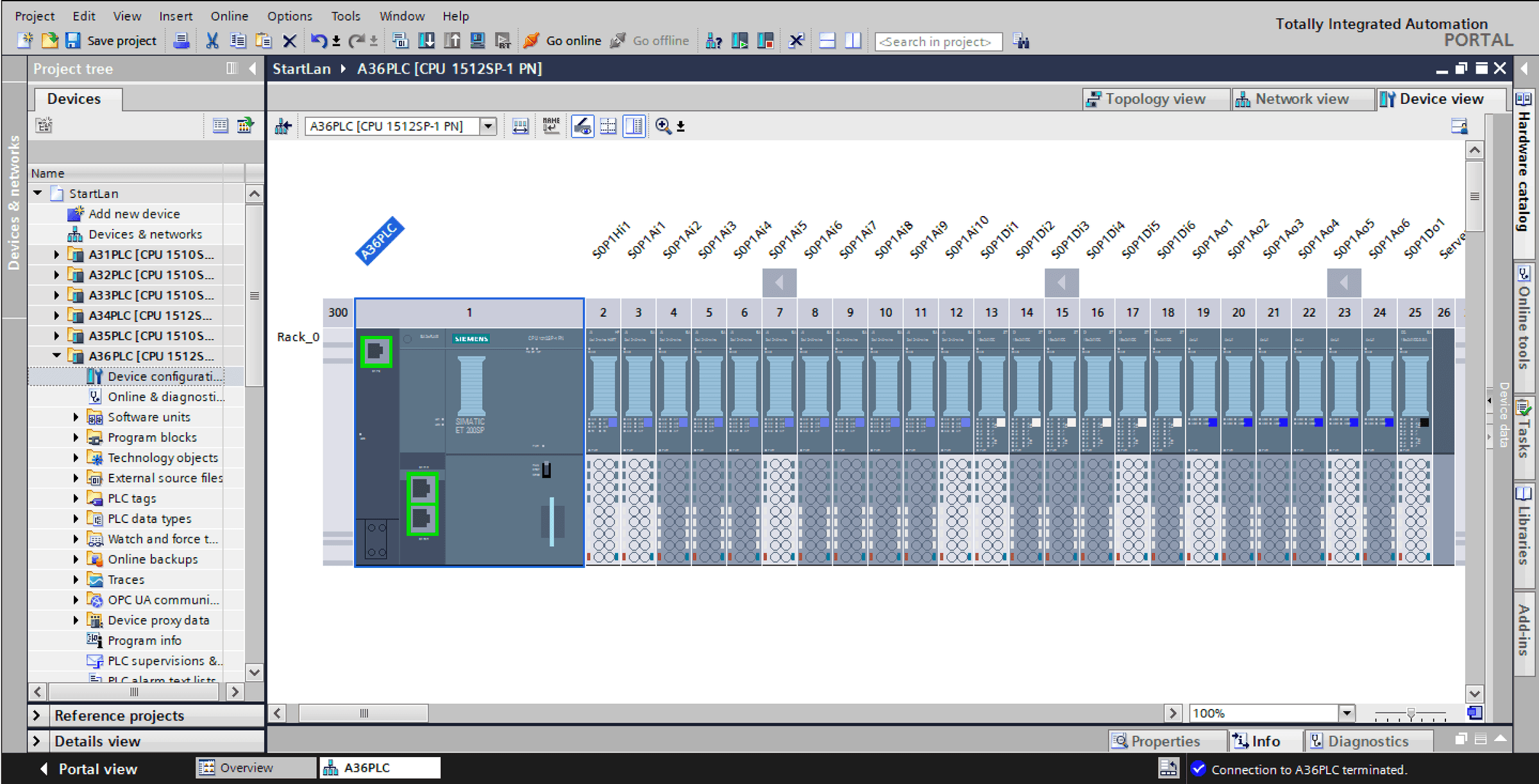Click the Delete X icon in toolbar
This screenshot has width=1539, height=784.
289,41
